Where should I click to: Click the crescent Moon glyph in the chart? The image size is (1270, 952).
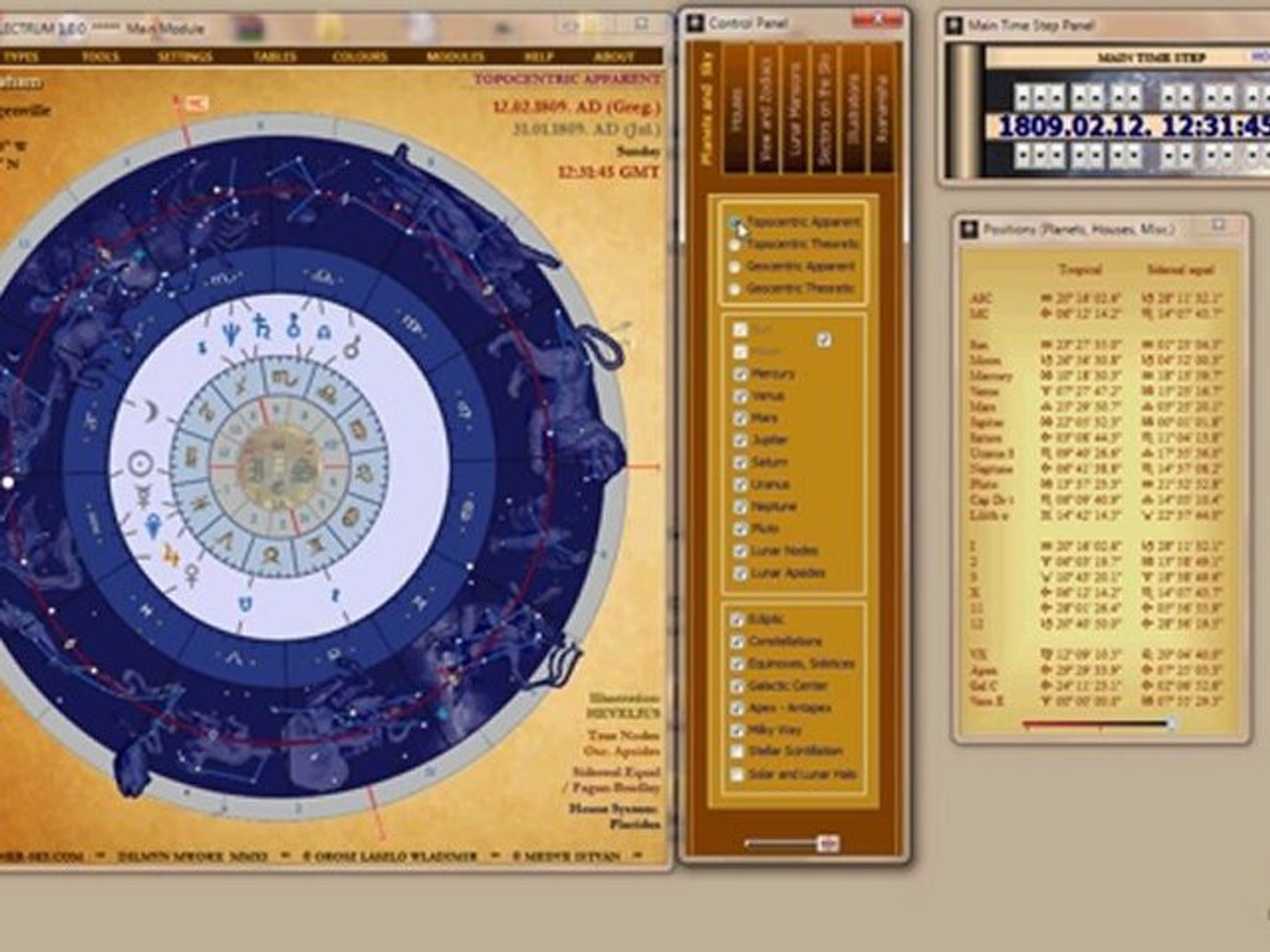151,410
